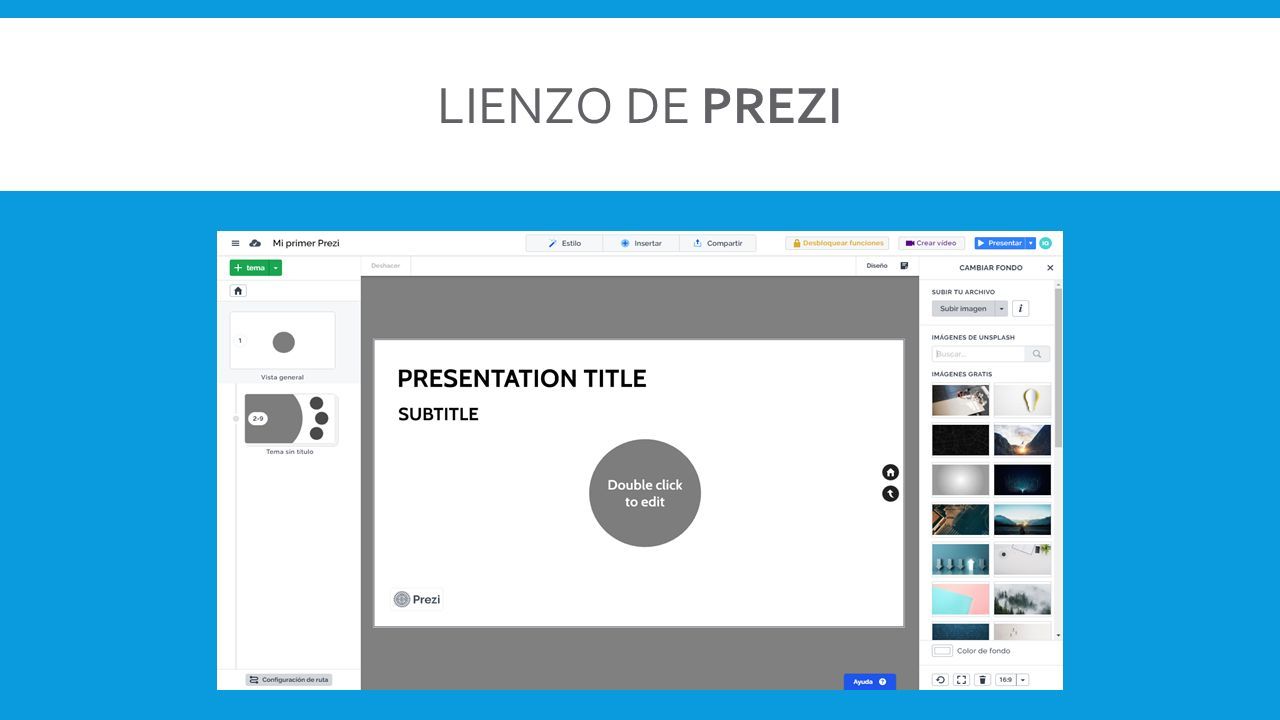Select the light bulb background image
The image size is (1280, 720).
(1022, 400)
